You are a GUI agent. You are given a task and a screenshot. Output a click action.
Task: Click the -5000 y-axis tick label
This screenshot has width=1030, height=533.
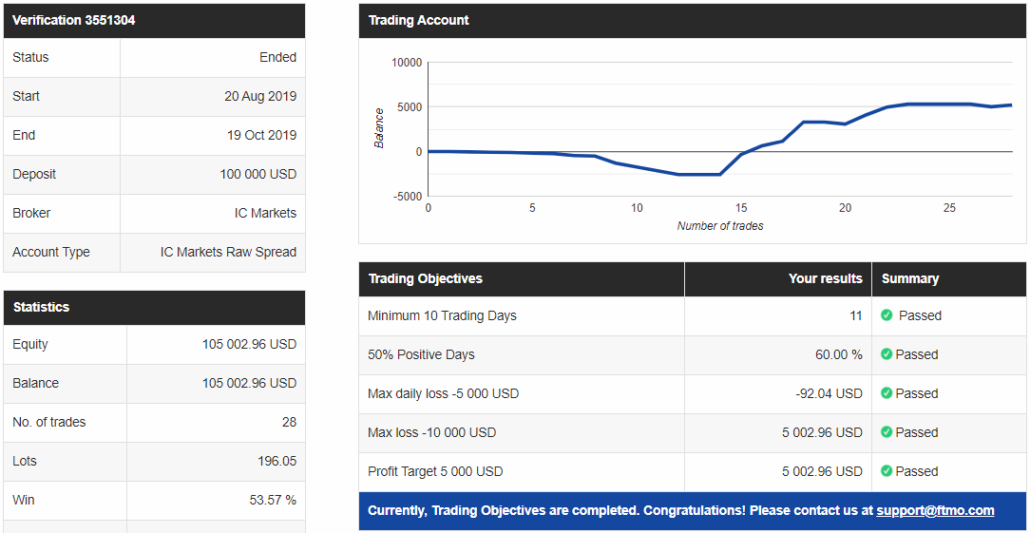click(x=407, y=196)
